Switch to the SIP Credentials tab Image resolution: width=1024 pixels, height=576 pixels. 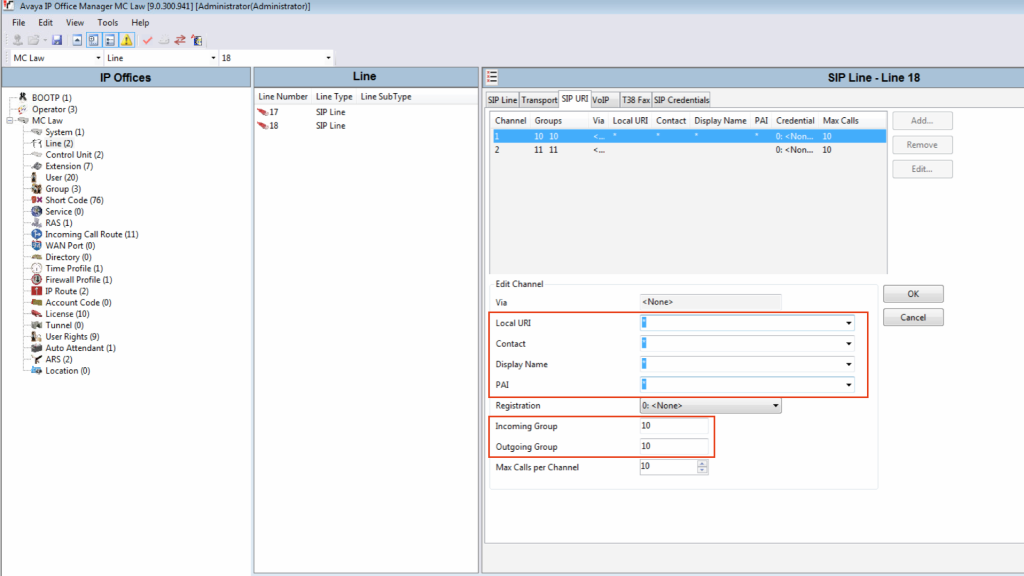[681, 100]
